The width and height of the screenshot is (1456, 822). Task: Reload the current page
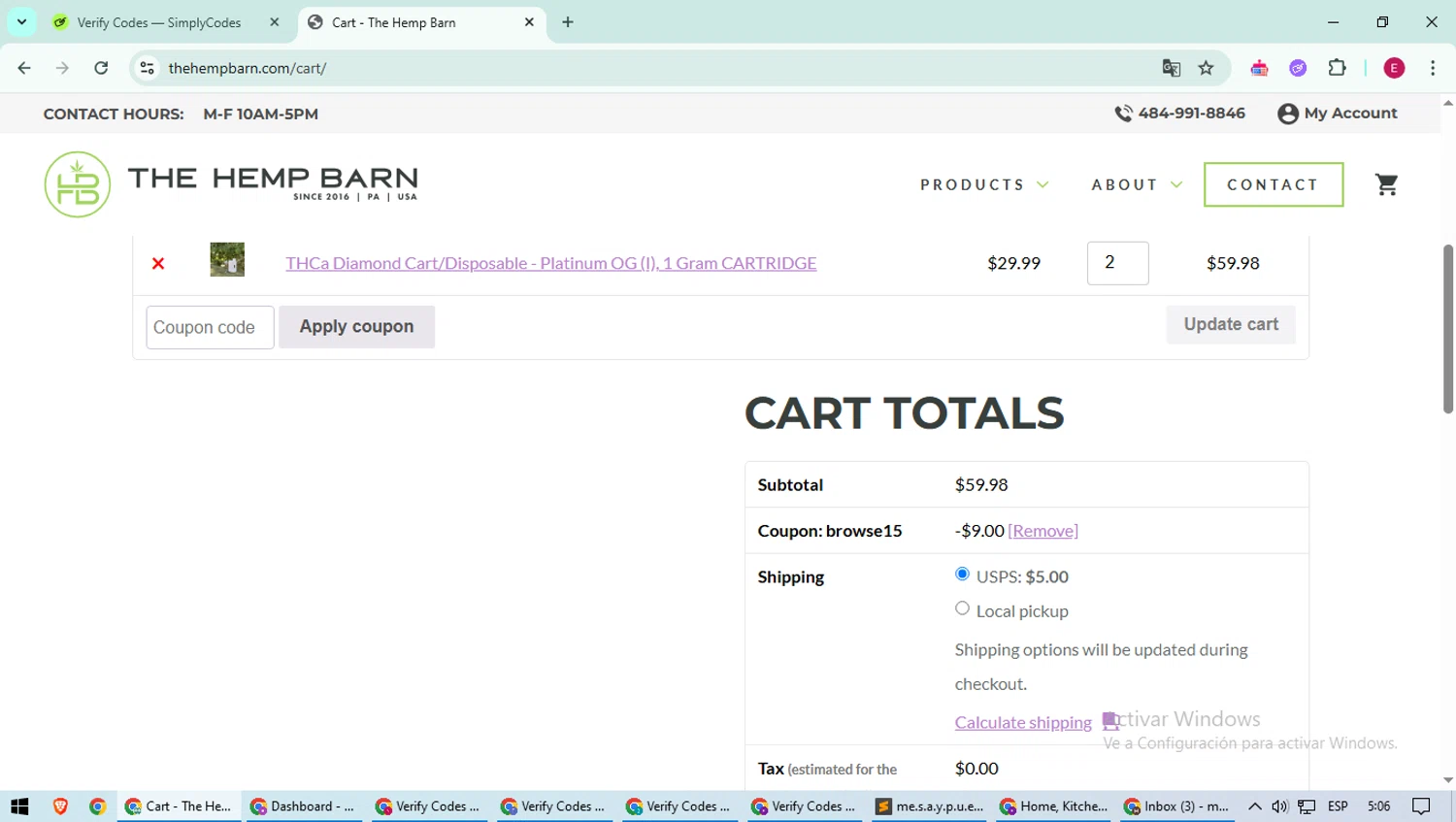pyautogui.click(x=101, y=68)
